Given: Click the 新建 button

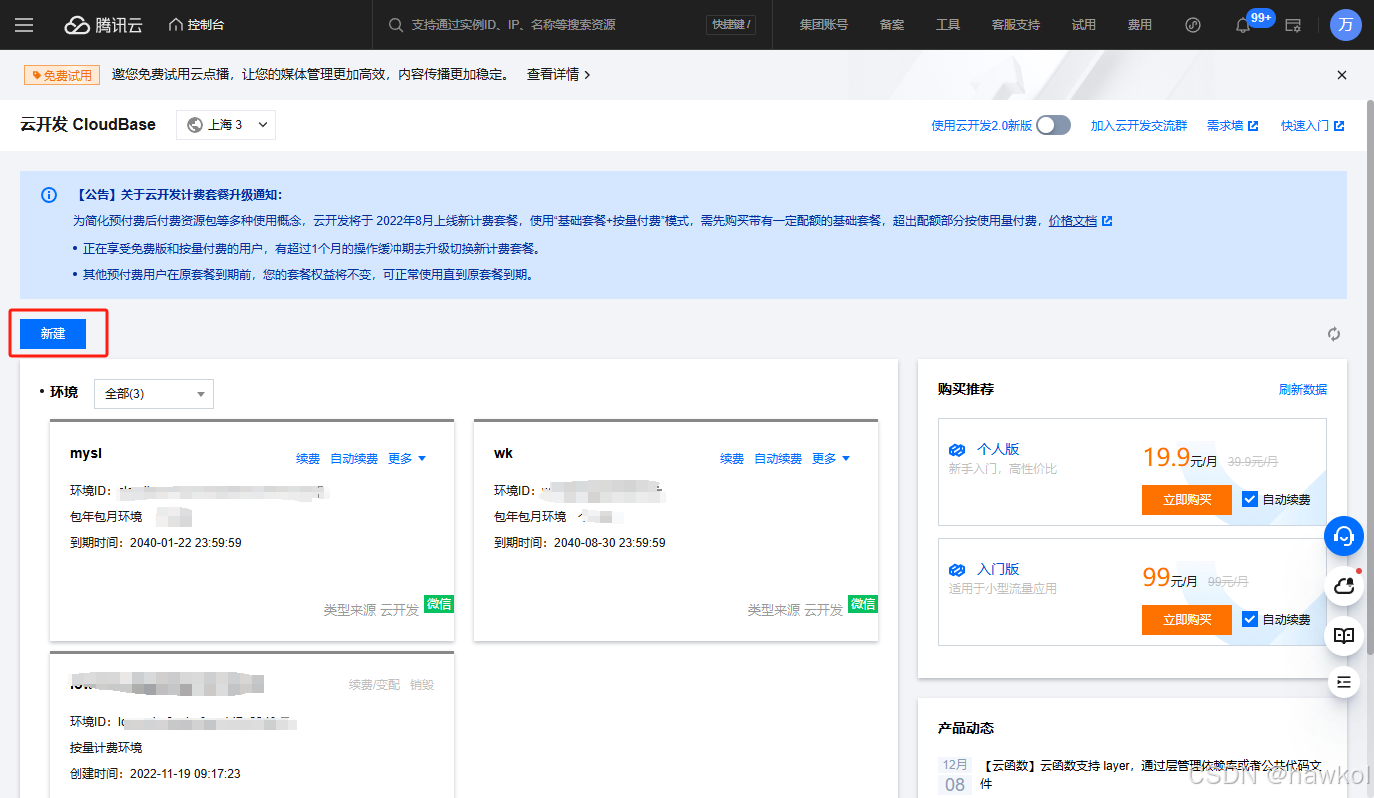Looking at the screenshot, I should (x=53, y=334).
